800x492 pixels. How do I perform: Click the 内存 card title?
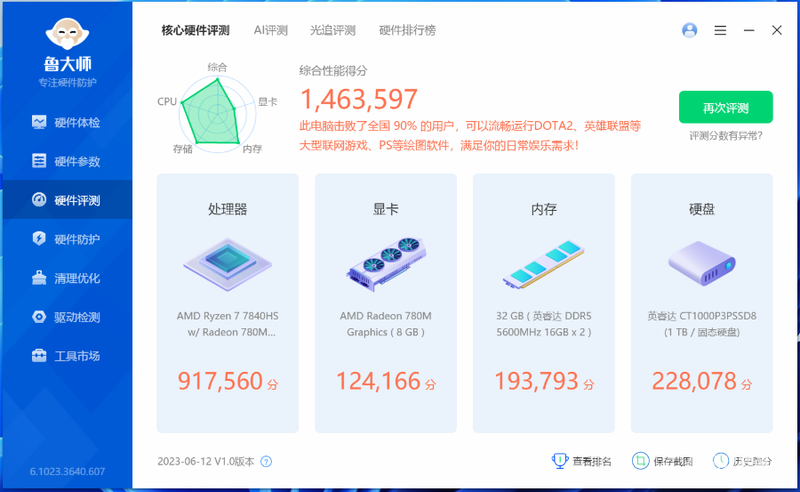[544, 209]
